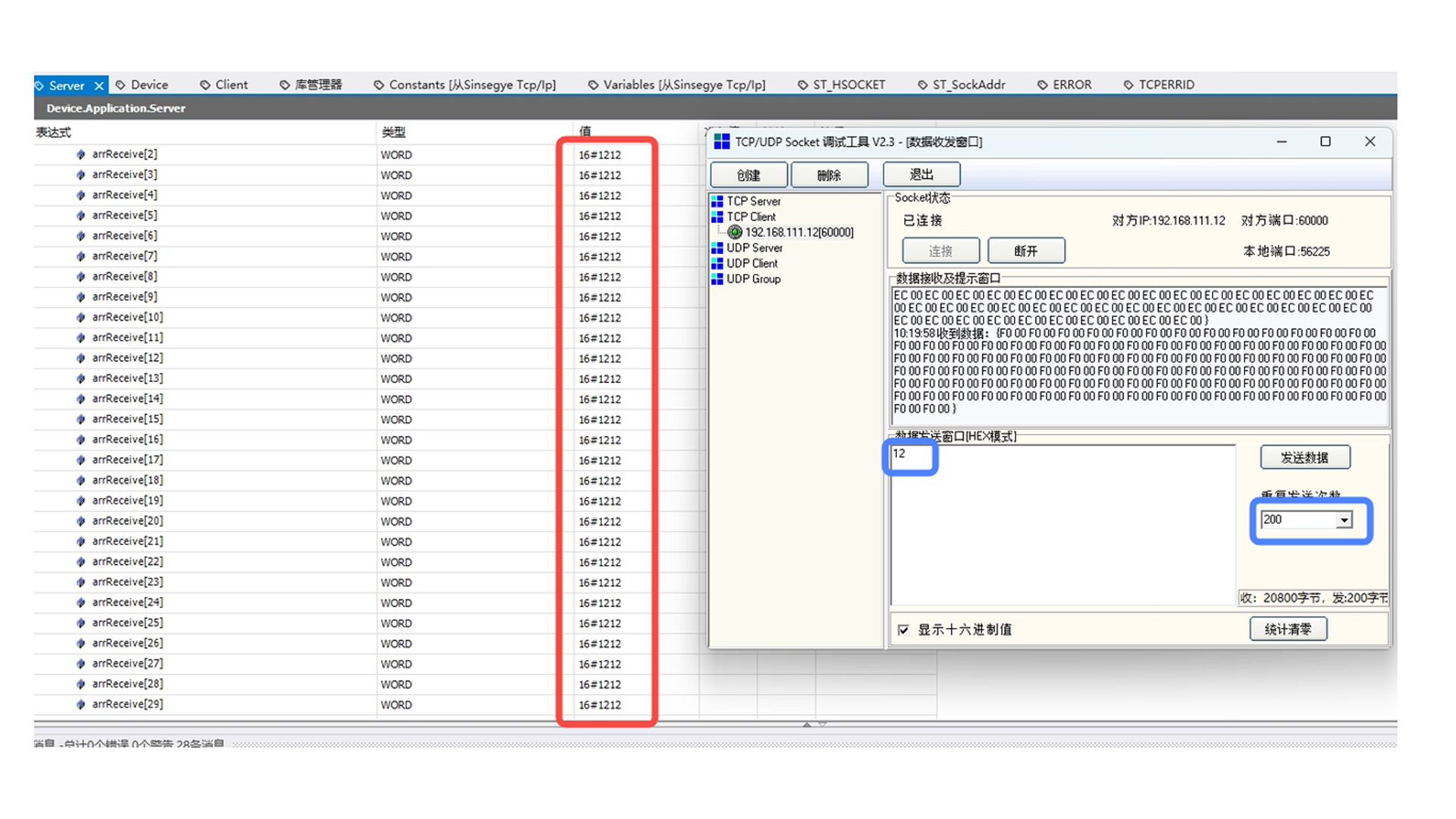Click the Socket tool title bar icon
Viewport: 1456px width, 819px height.
(x=722, y=142)
